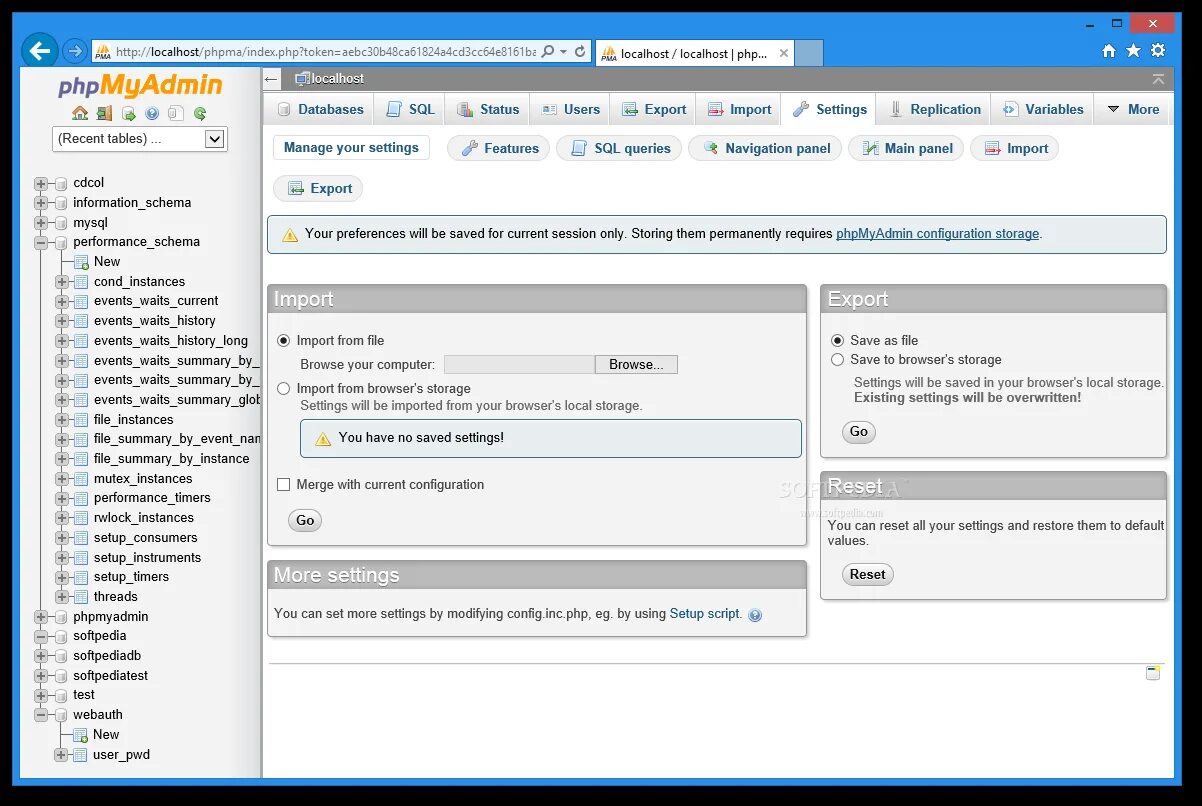Open the Recent tables dropdown
Image resolution: width=1202 pixels, height=806 pixels.
coord(140,139)
